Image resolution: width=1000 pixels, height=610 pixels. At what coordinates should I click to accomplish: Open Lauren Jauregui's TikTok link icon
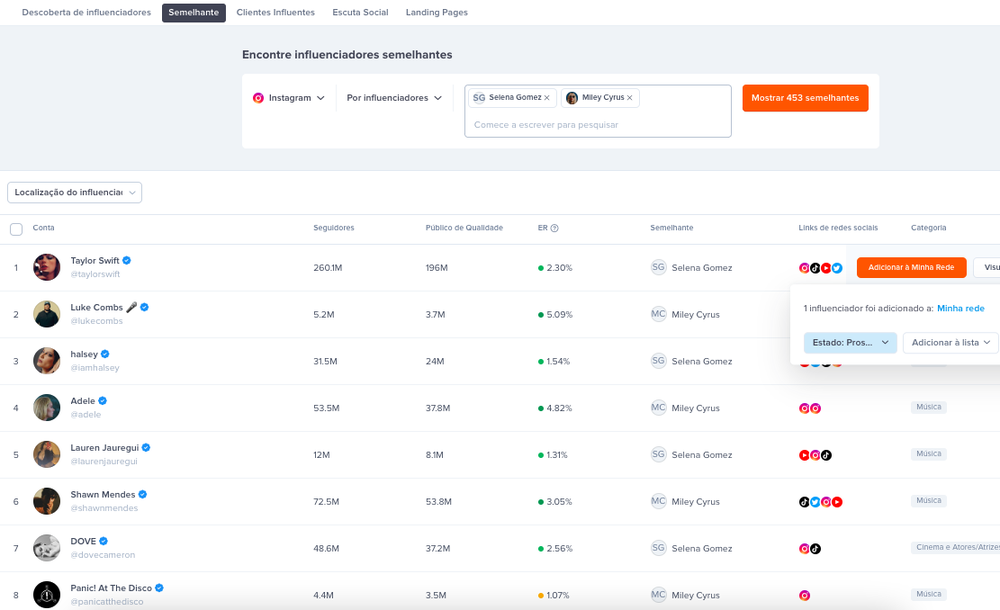pos(826,455)
